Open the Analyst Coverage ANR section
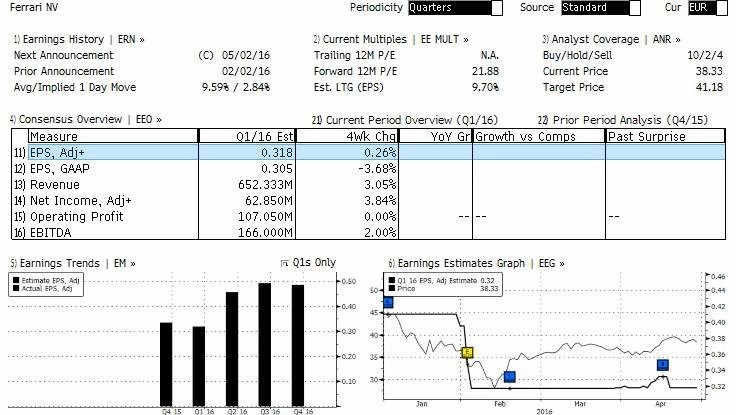 [x=612, y=39]
